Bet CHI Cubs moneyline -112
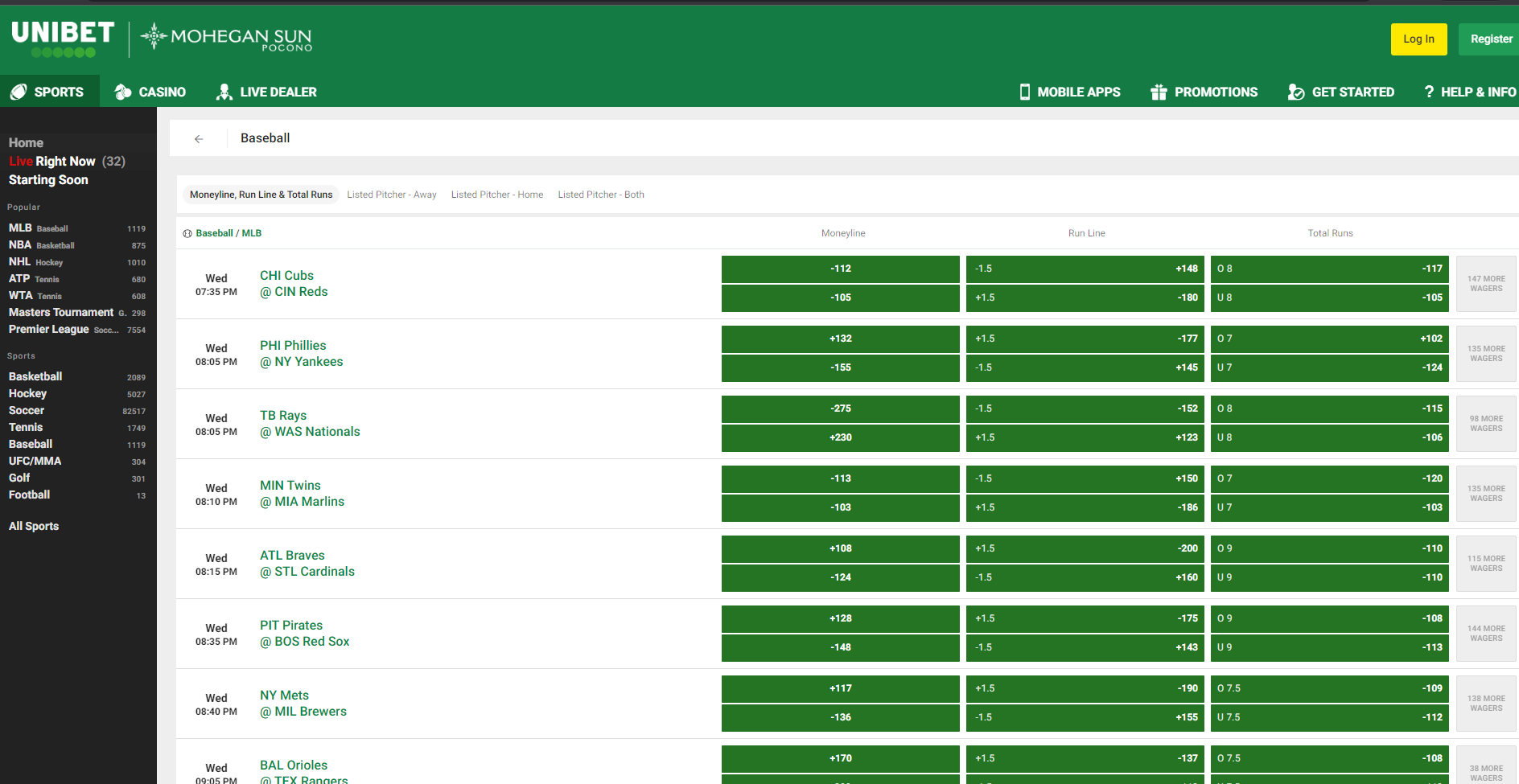1519x784 pixels. (x=841, y=269)
